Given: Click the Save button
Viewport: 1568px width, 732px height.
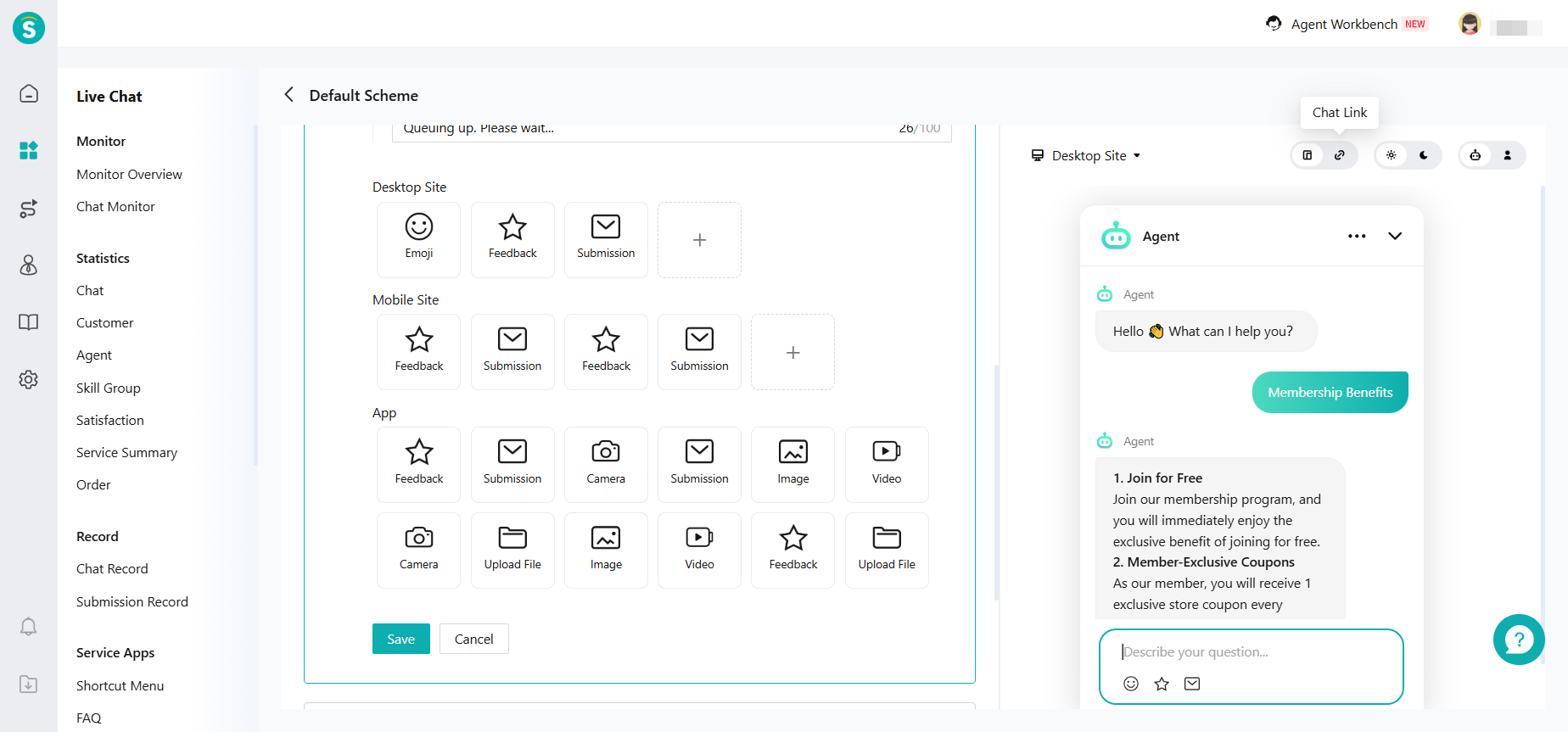Looking at the screenshot, I should 400,639.
